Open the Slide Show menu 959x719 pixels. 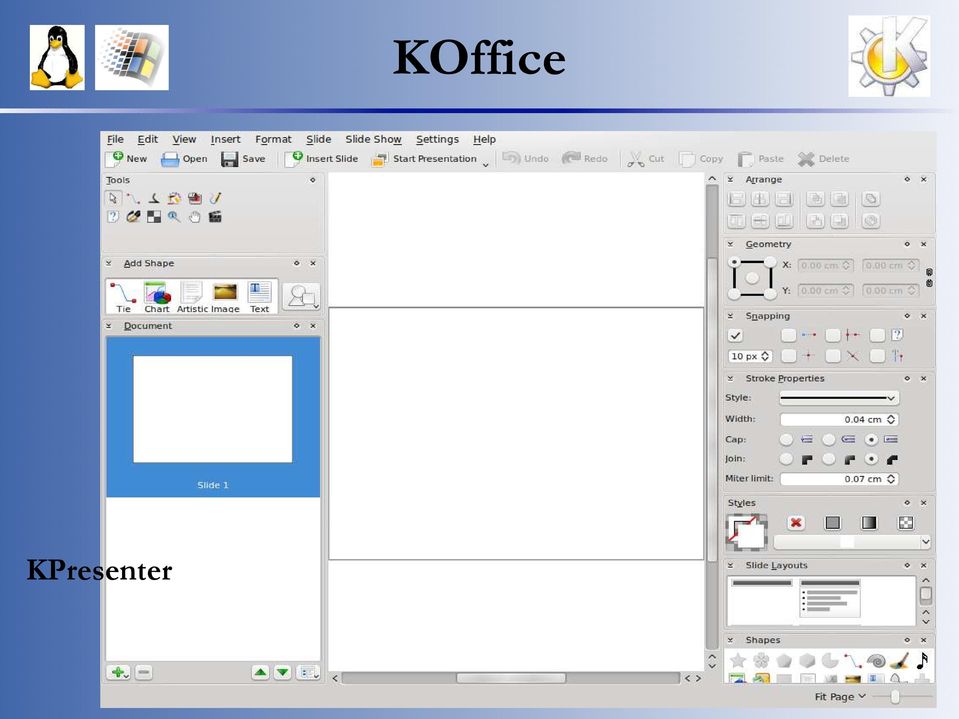click(373, 139)
